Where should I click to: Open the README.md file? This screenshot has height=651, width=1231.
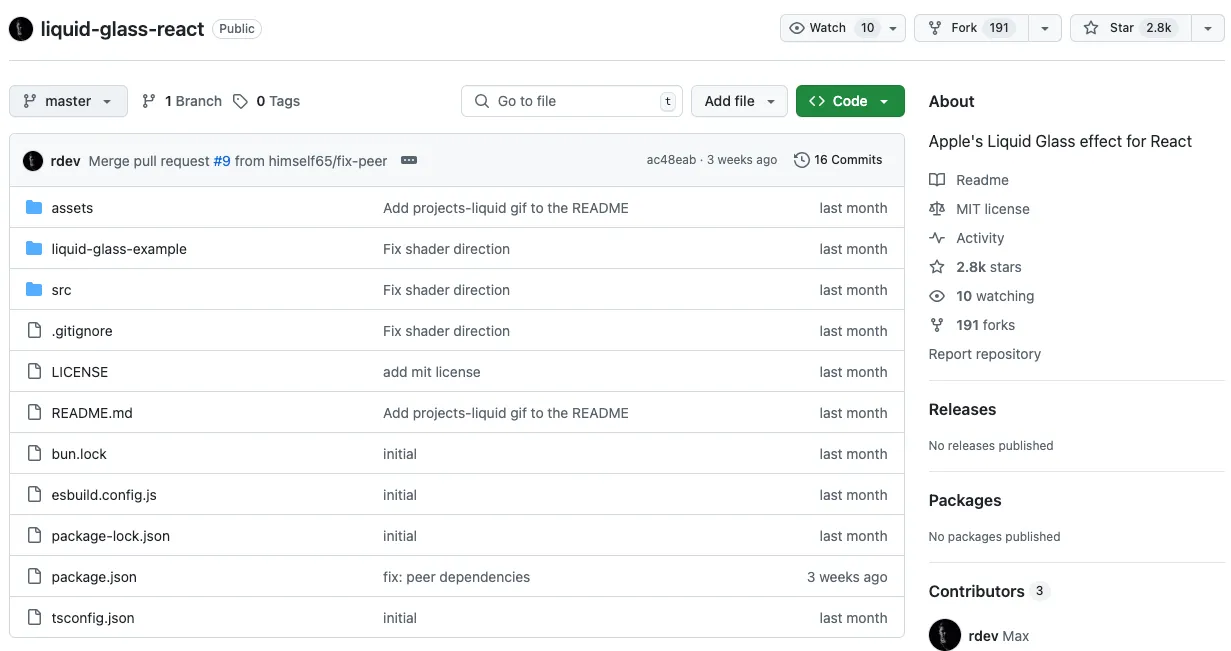92,412
